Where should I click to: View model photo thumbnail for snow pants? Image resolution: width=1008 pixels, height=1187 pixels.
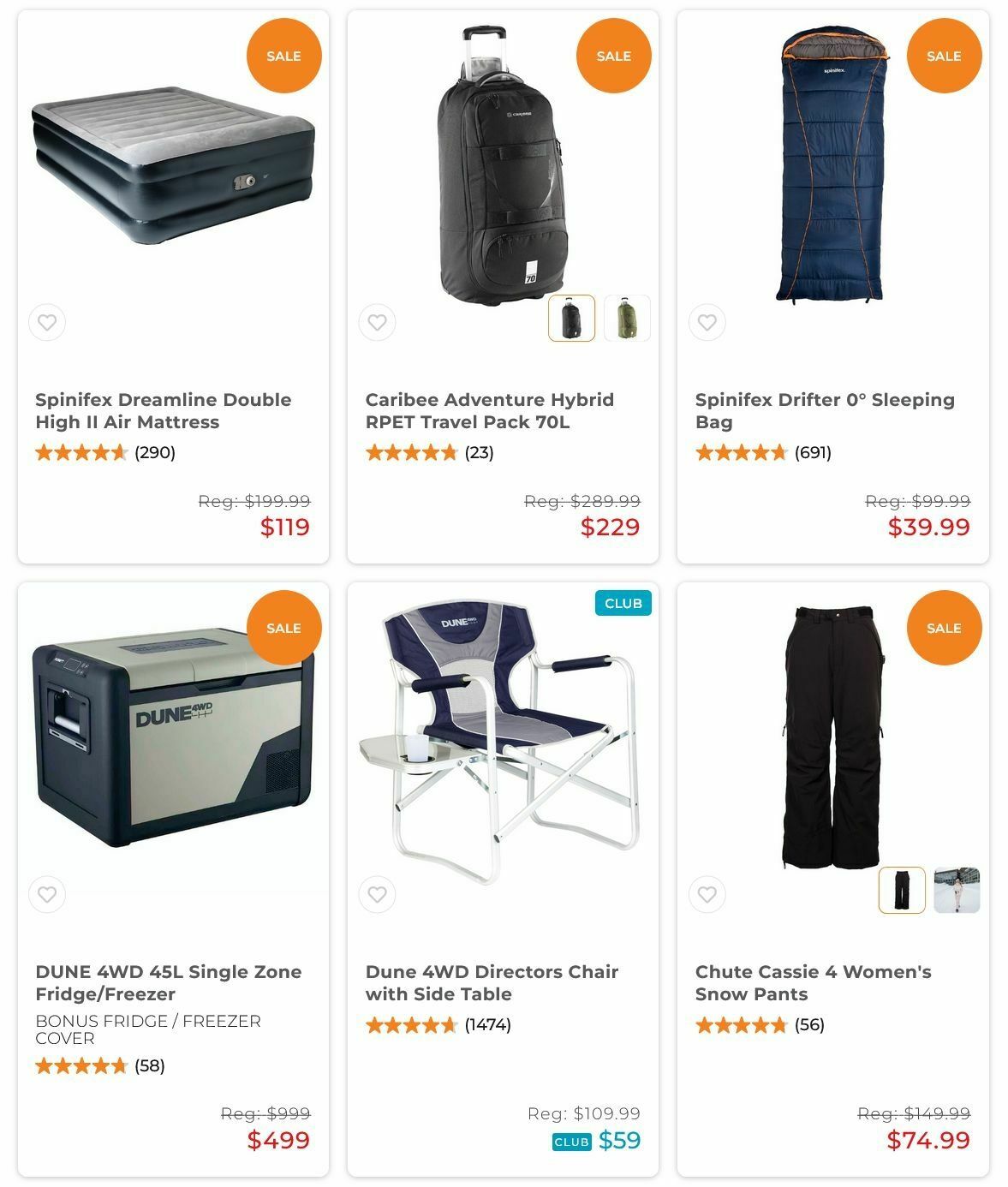[x=957, y=890]
